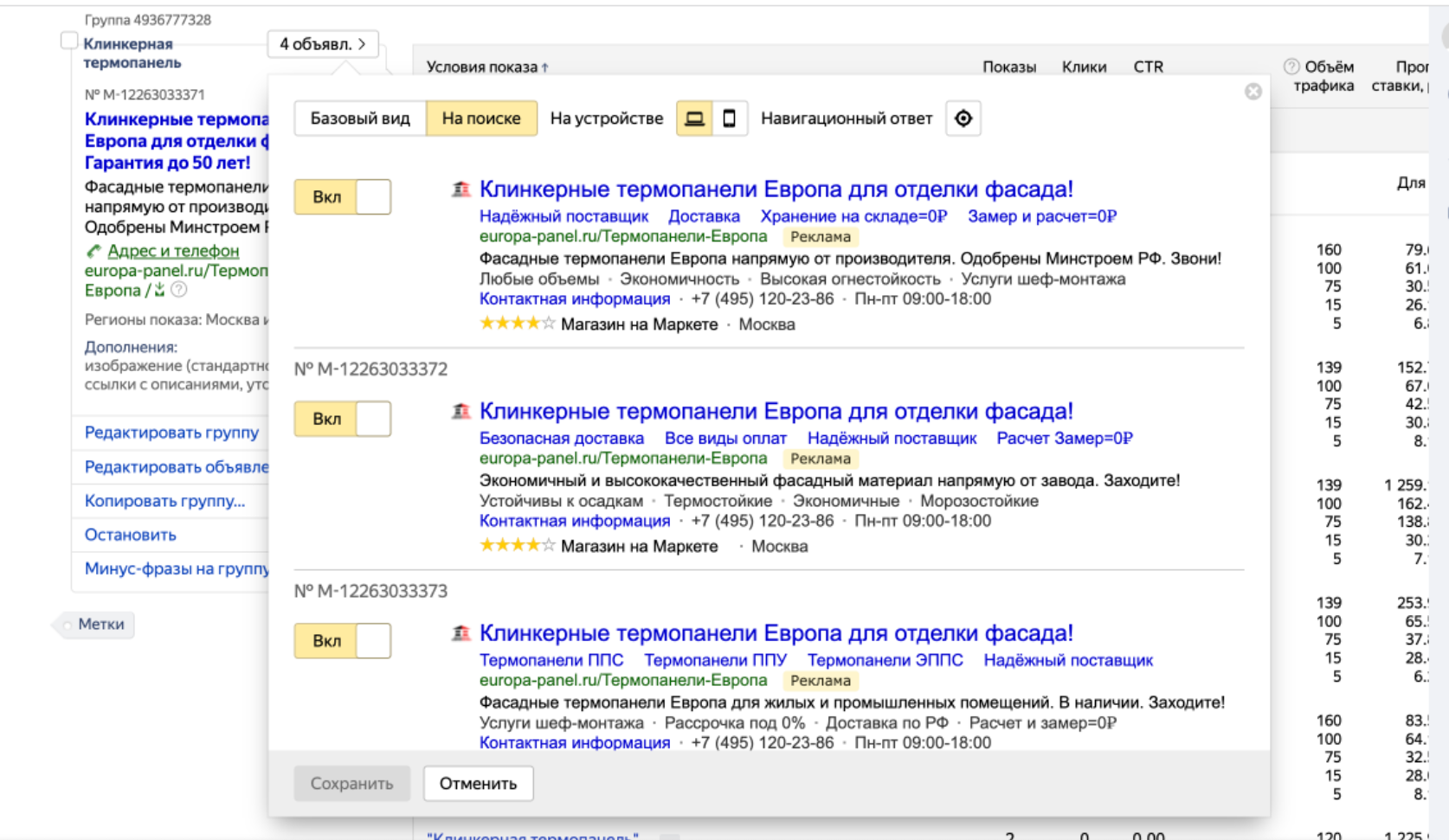Switch to На поиске tab
The width and height of the screenshot is (1449, 840).
(x=481, y=119)
